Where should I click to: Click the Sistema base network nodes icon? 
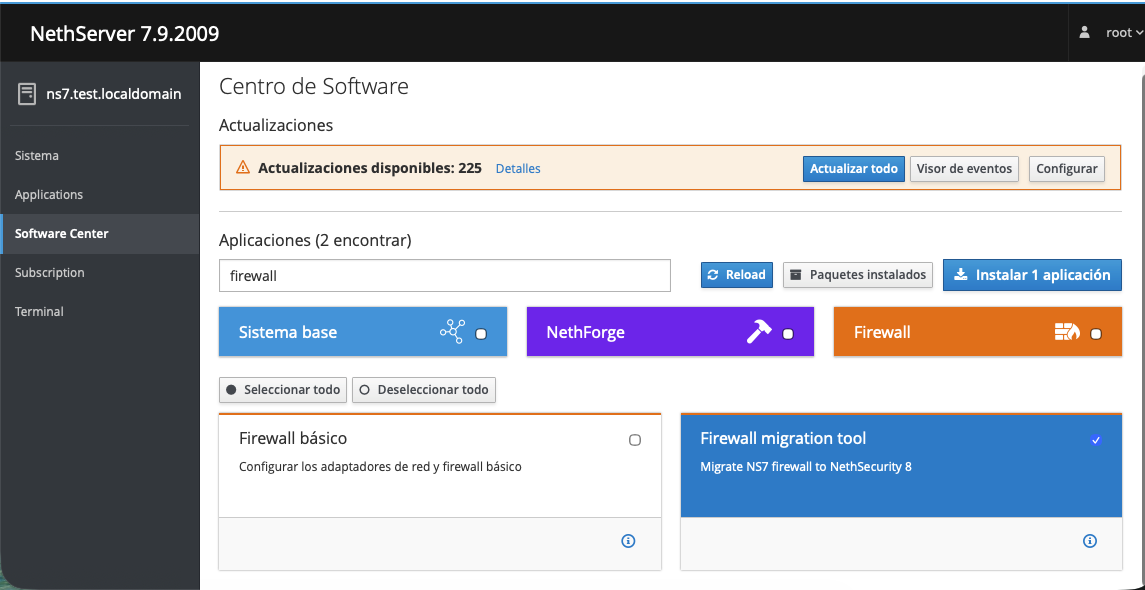(x=452, y=332)
